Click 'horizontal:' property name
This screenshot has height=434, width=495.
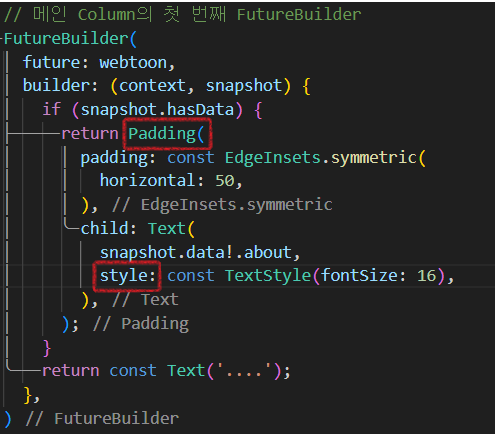tap(152, 181)
